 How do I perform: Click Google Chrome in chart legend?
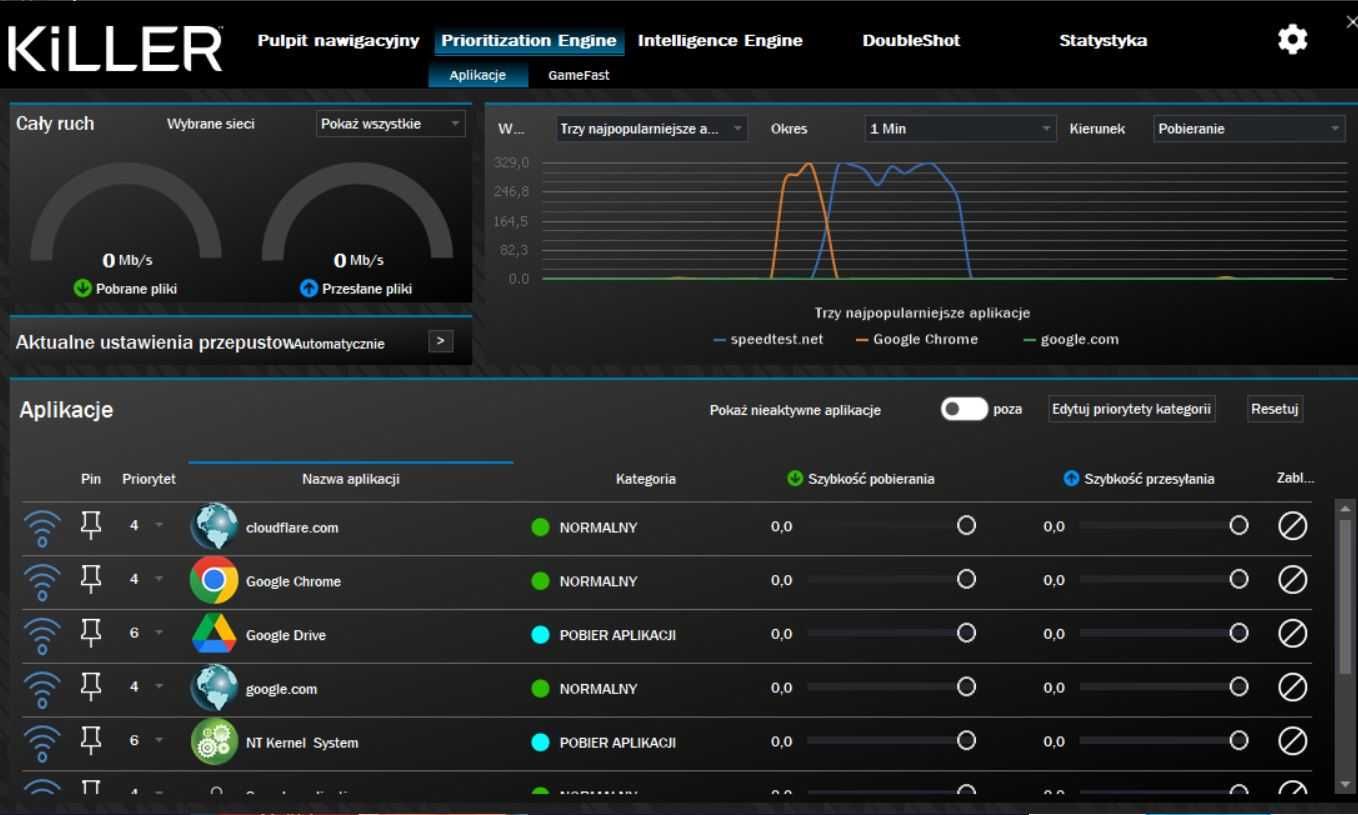coord(916,339)
